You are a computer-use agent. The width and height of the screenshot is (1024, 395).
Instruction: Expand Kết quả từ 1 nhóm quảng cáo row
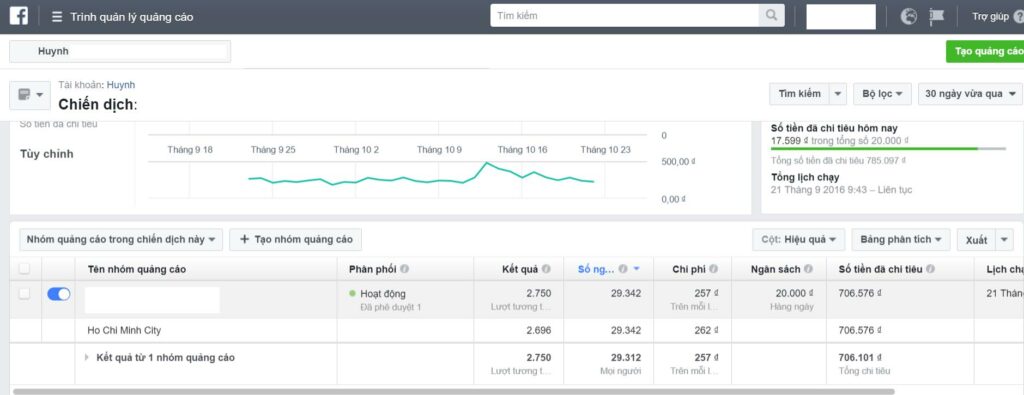(87, 358)
